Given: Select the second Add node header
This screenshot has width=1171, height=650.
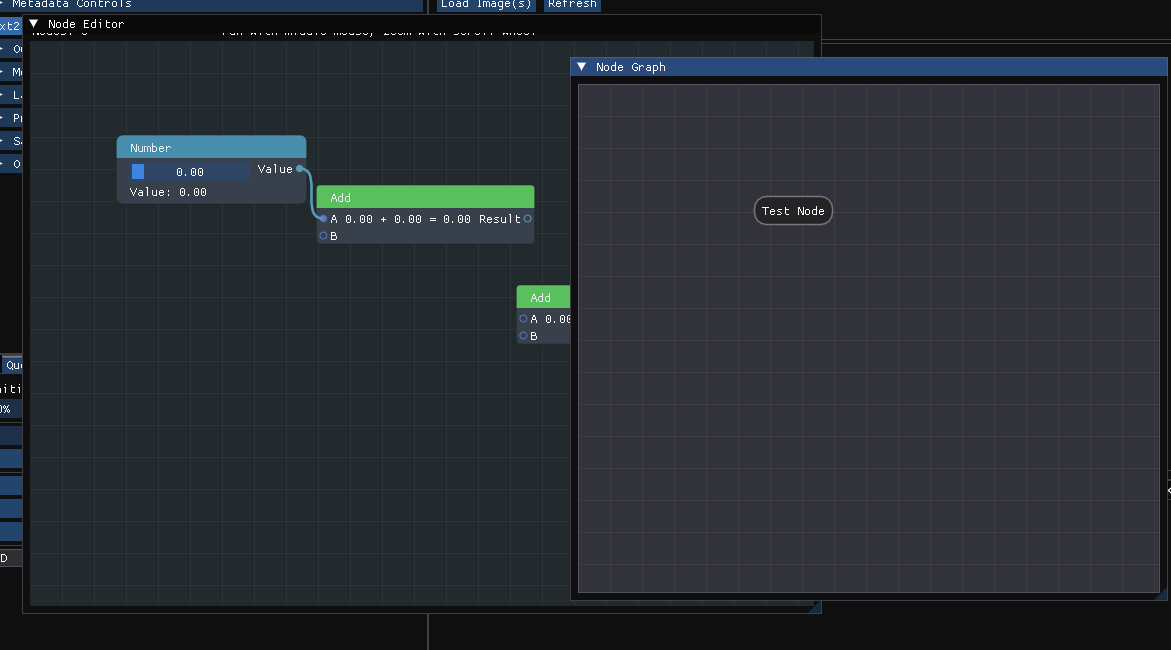Looking at the screenshot, I should 544,297.
